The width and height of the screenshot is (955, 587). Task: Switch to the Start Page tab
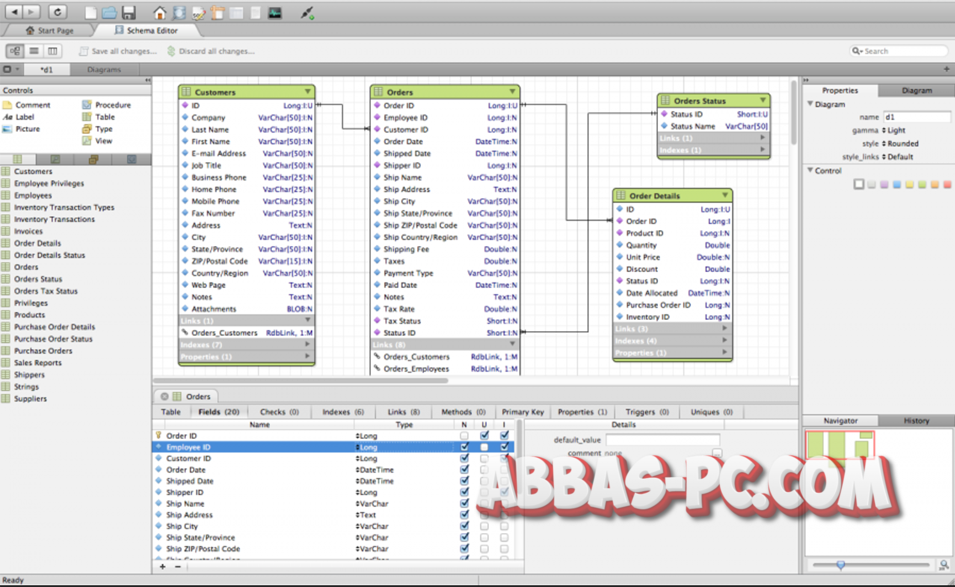tap(52, 30)
